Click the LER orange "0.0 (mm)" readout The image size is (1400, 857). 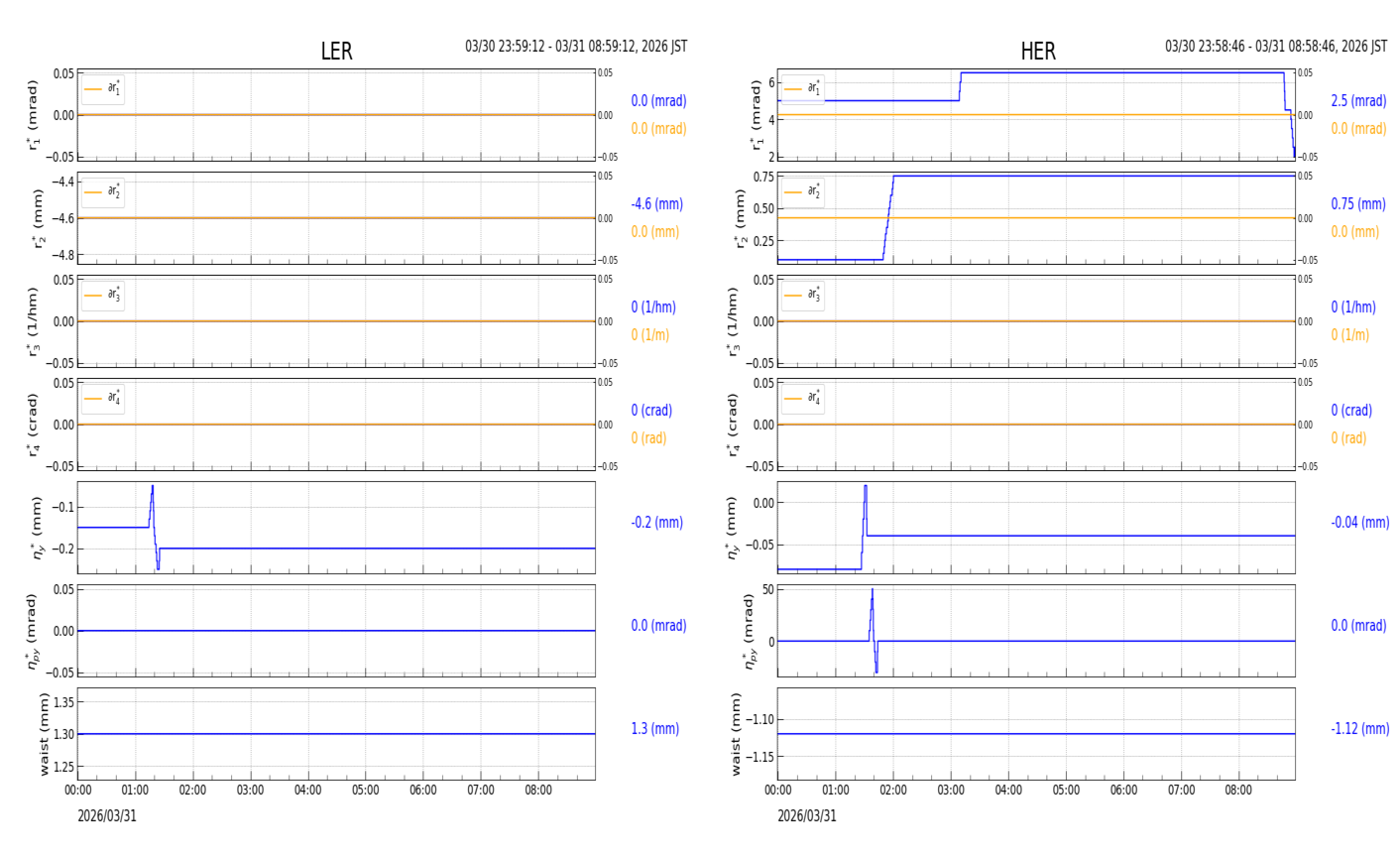pos(655,232)
